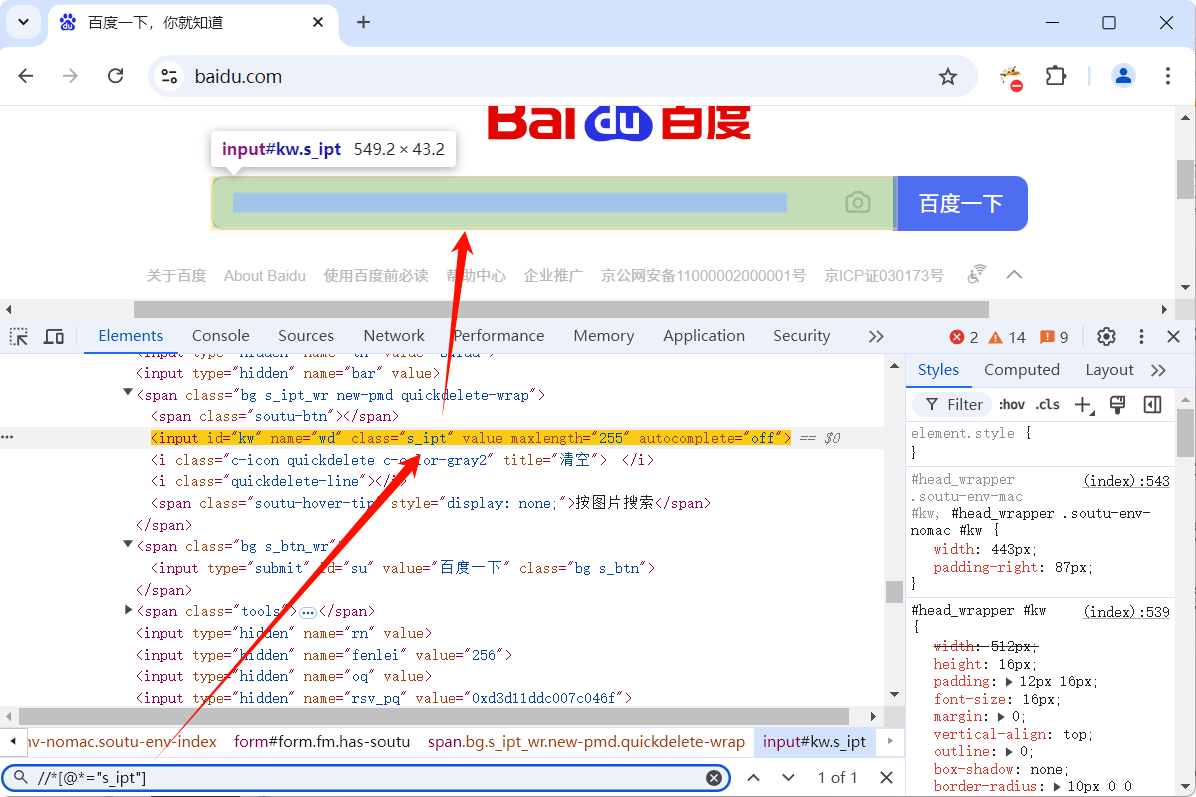The image size is (1196, 797).
Task: Open the DevTools settings gear
Action: tap(1106, 336)
